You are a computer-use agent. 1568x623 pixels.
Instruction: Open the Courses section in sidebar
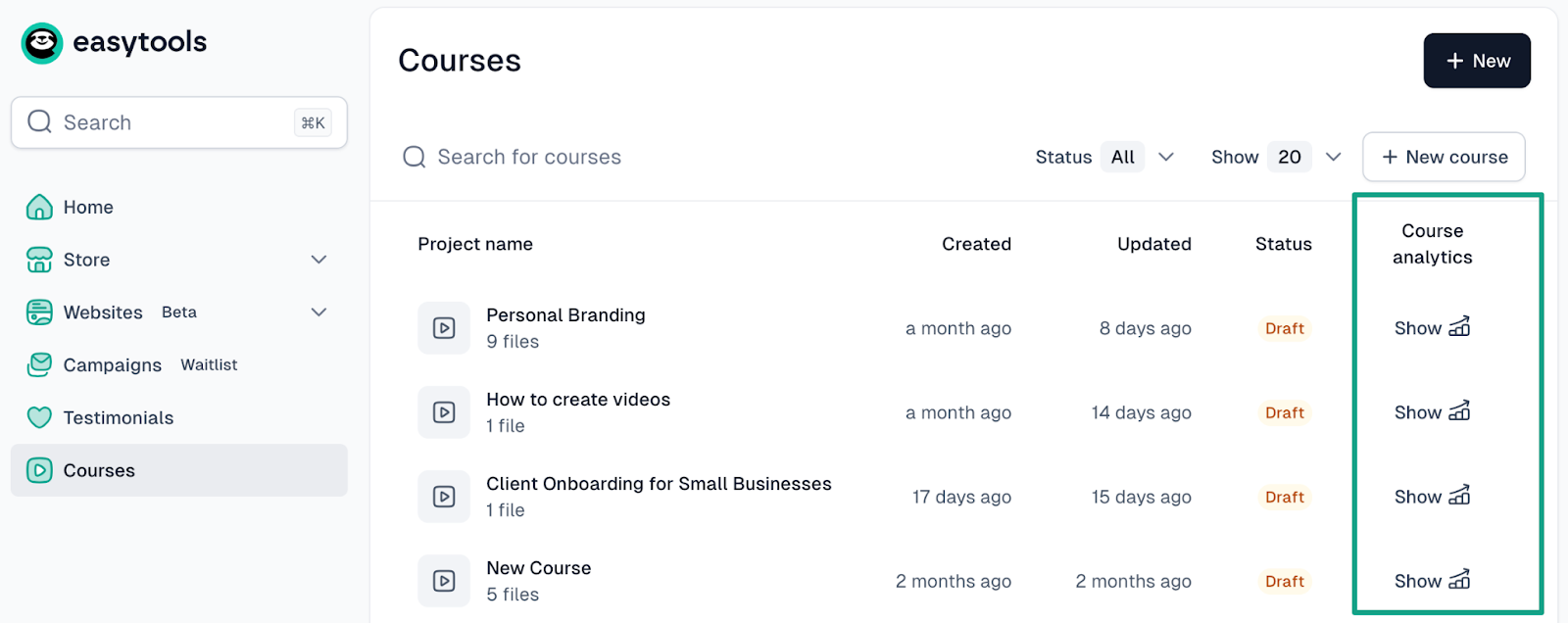point(99,471)
